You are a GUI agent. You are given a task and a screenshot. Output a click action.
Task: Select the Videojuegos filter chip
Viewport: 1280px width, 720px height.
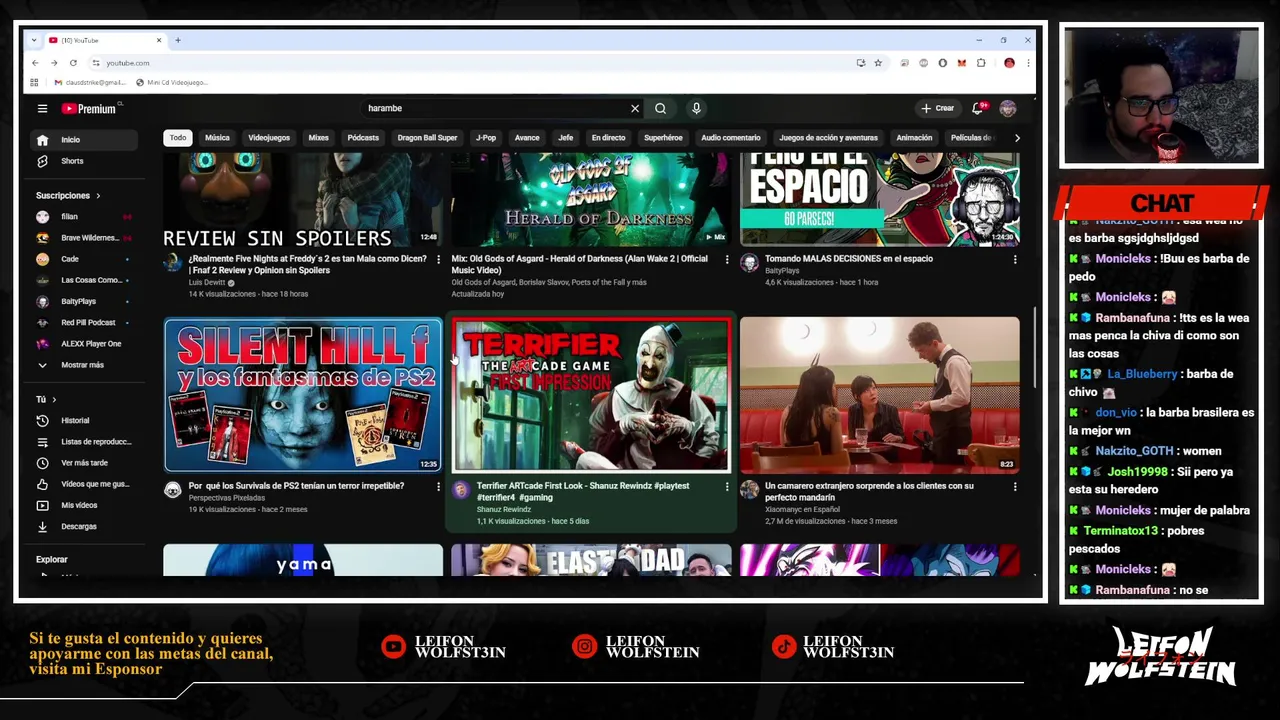[269, 138]
